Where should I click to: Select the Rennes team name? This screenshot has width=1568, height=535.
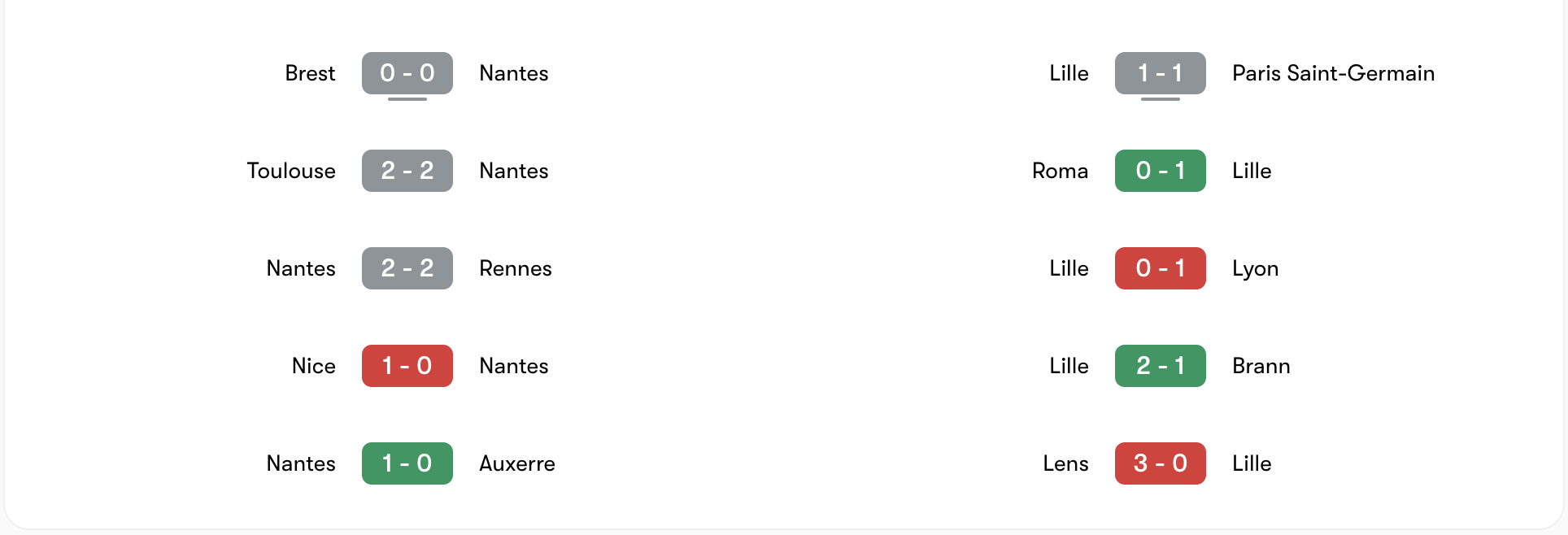click(516, 268)
